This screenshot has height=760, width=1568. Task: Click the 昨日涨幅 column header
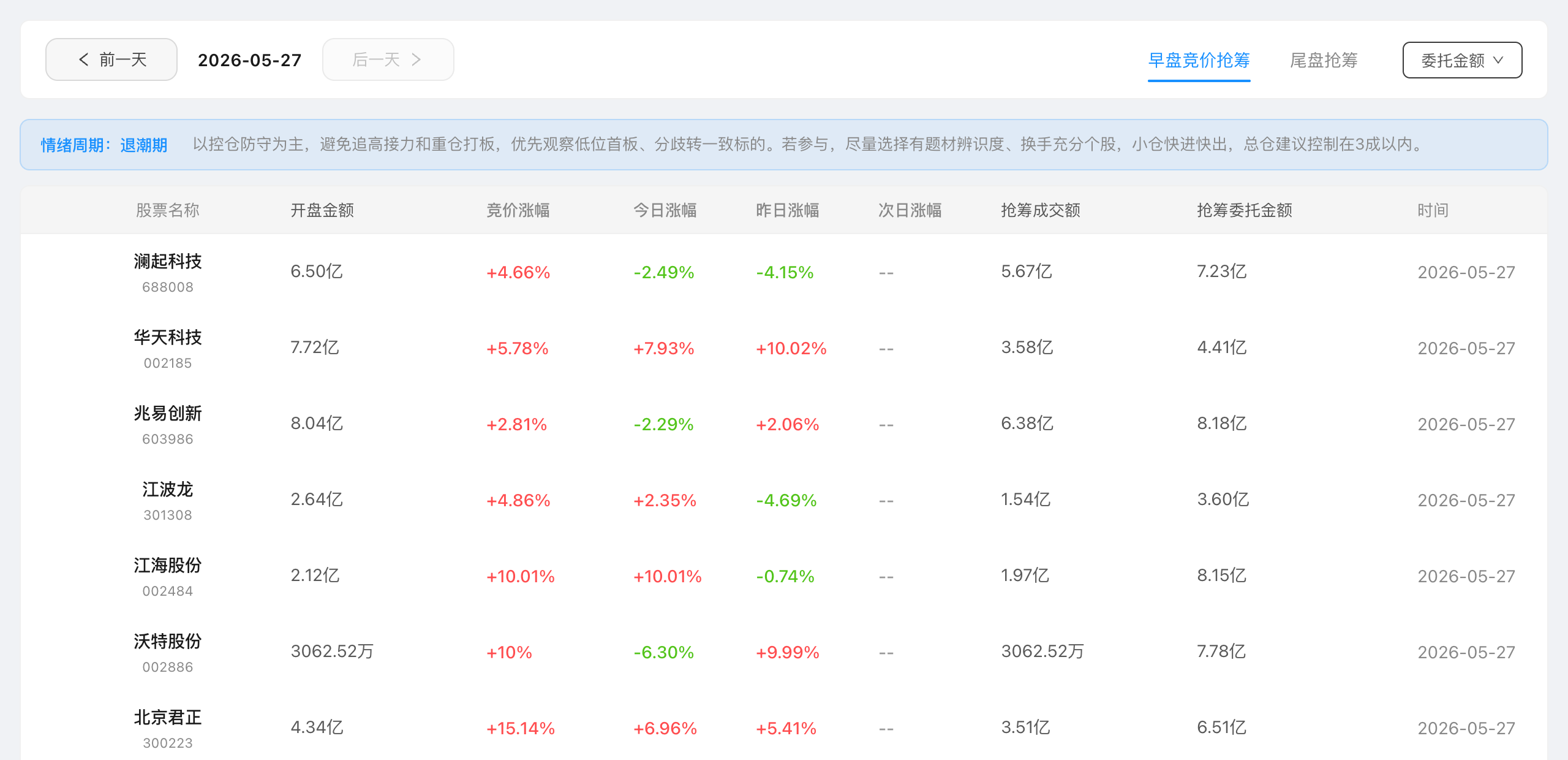(788, 210)
